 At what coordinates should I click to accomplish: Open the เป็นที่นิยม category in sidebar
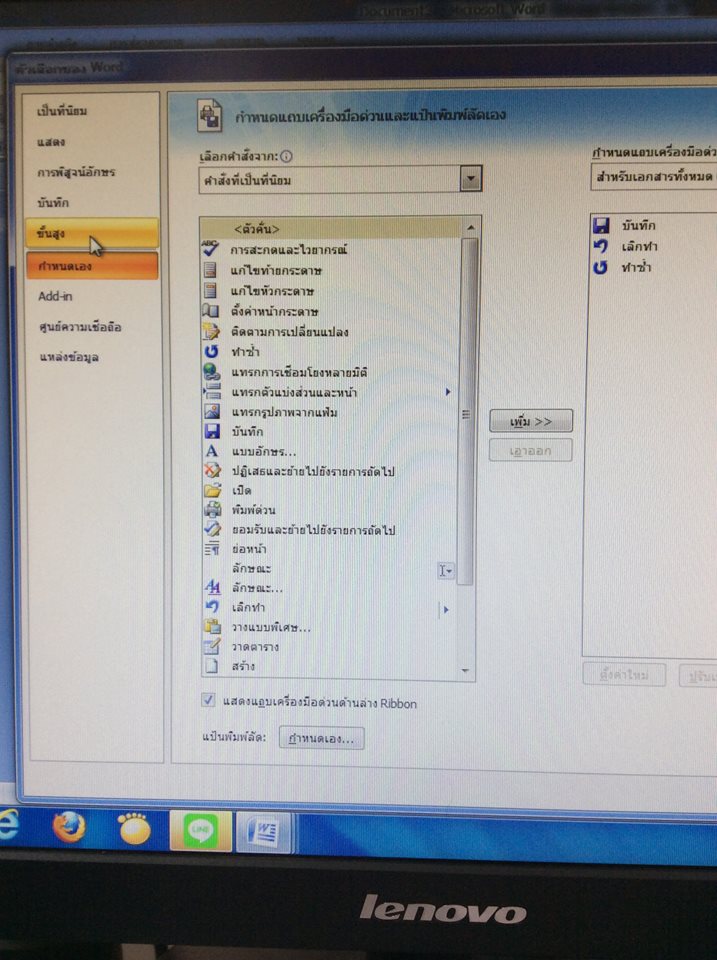62,111
